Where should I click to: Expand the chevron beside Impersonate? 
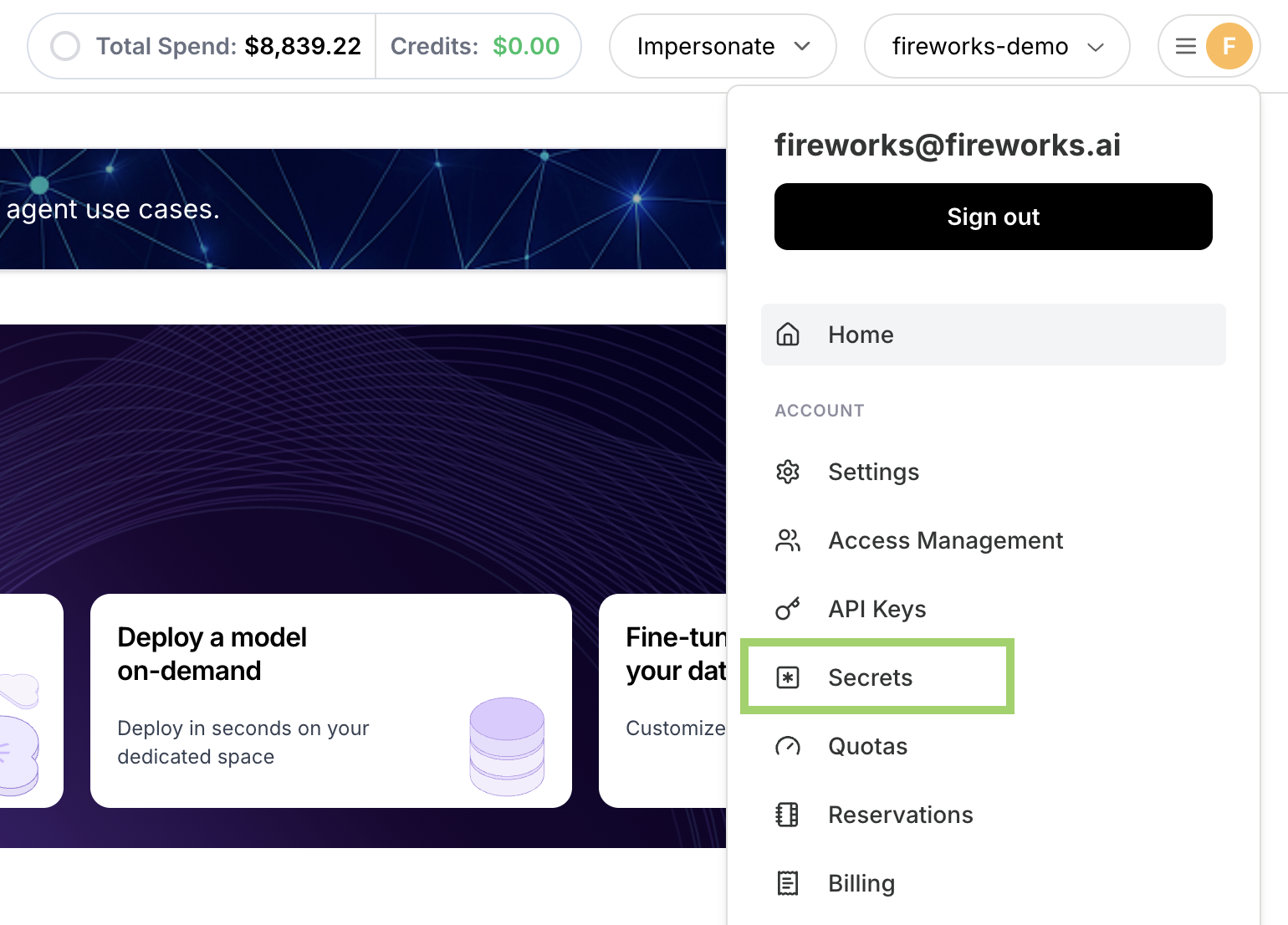tap(802, 46)
